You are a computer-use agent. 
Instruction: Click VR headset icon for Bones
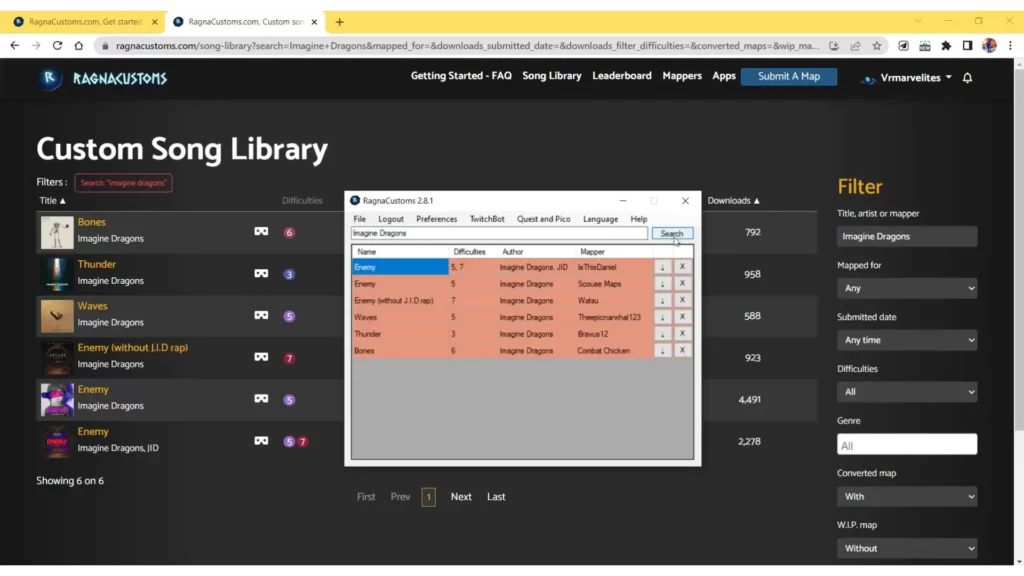tap(261, 231)
